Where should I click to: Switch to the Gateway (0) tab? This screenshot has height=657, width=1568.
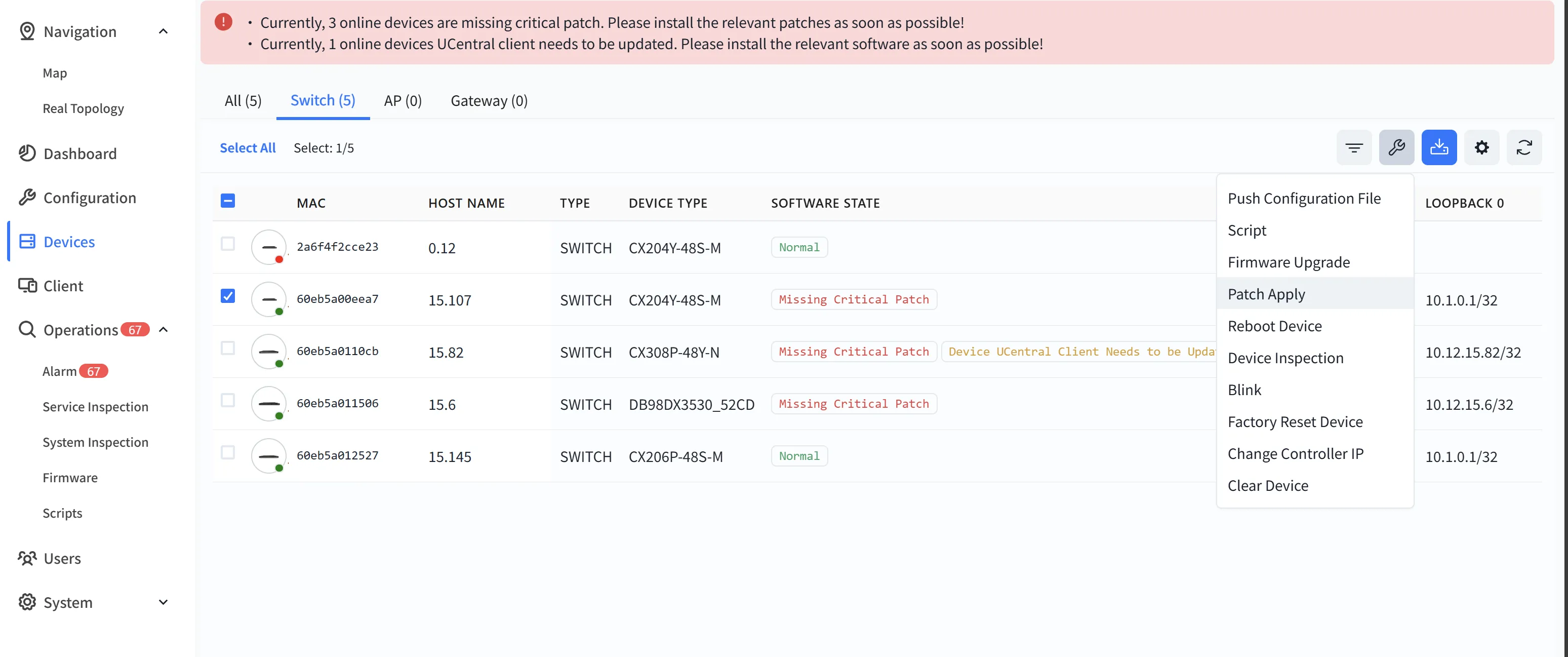coord(489,100)
